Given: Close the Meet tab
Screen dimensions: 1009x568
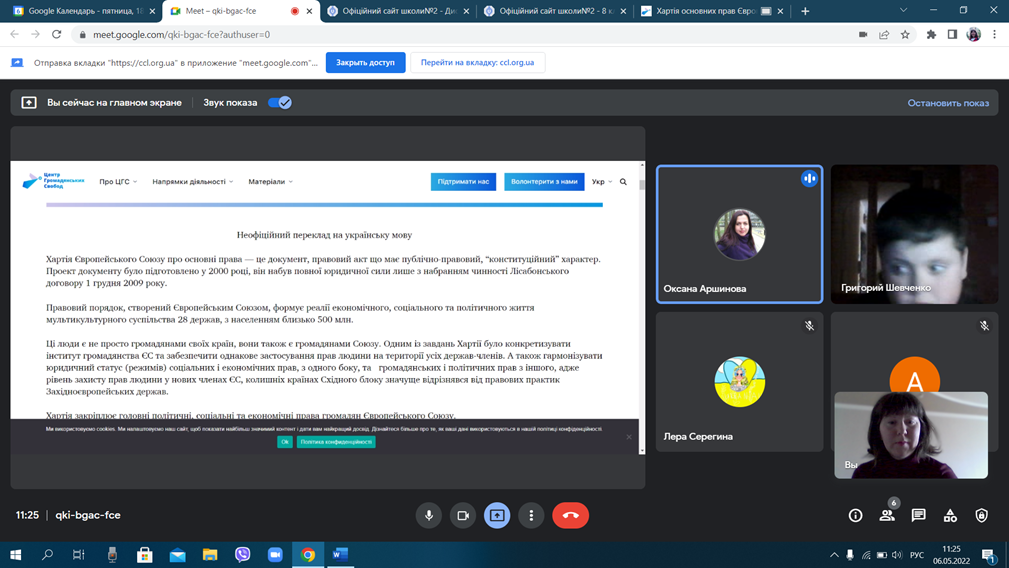Looking at the screenshot, I should point(310,11).
